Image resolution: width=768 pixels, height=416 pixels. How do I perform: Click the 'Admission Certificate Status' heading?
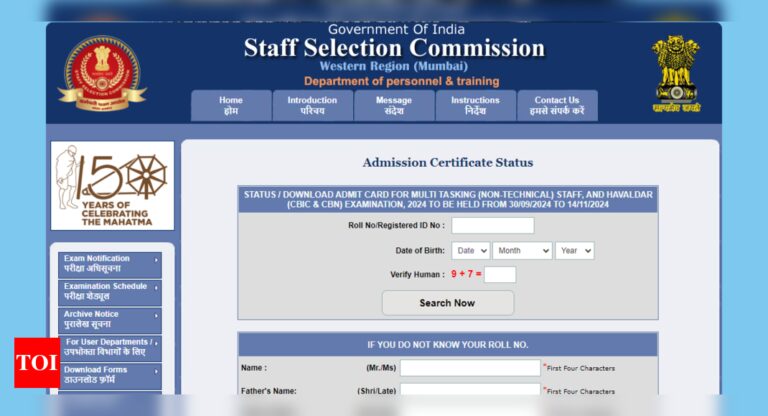click(x=448, y=163)
